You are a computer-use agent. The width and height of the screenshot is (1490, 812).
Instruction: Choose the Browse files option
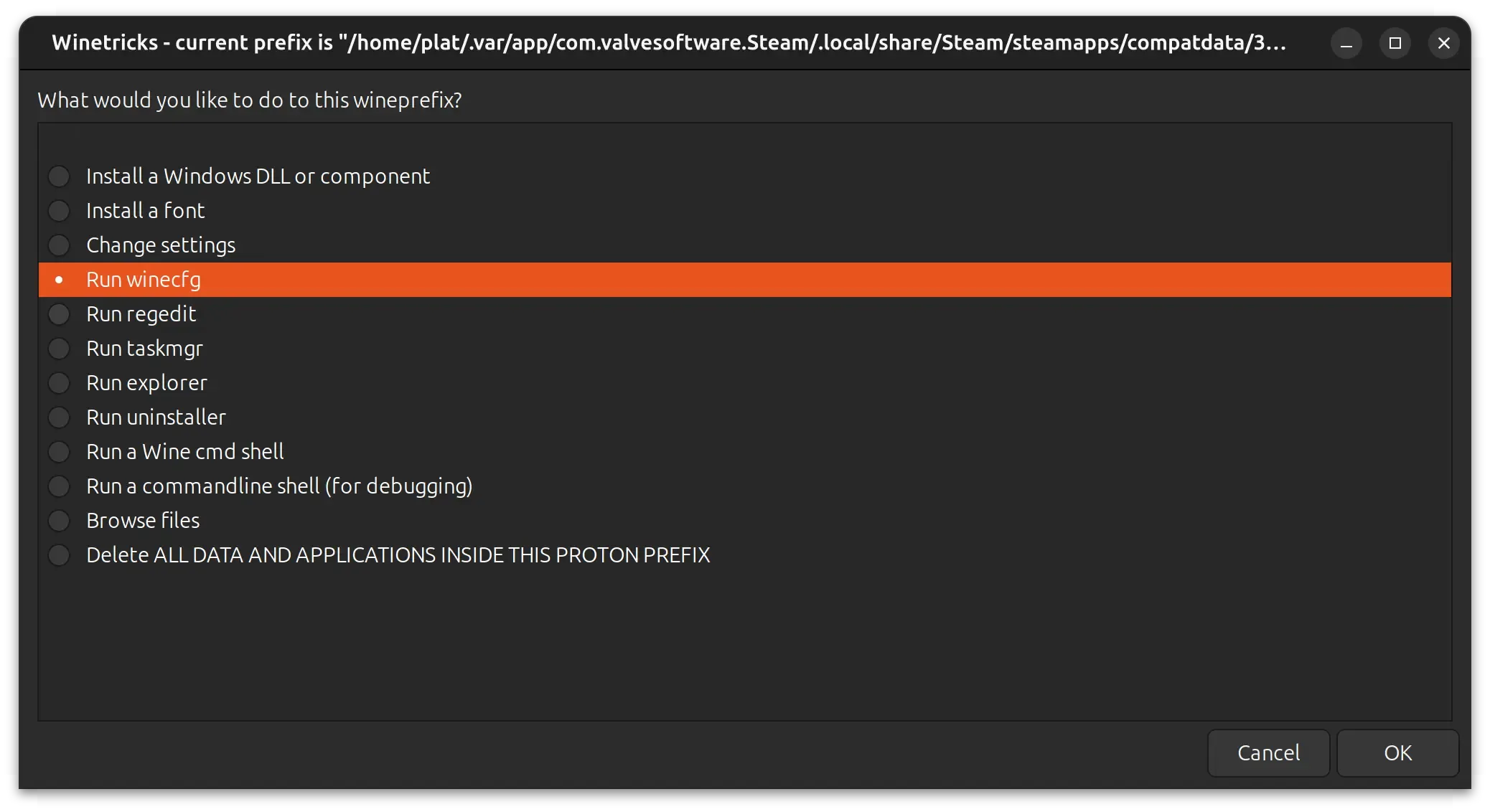pos(59,521)
